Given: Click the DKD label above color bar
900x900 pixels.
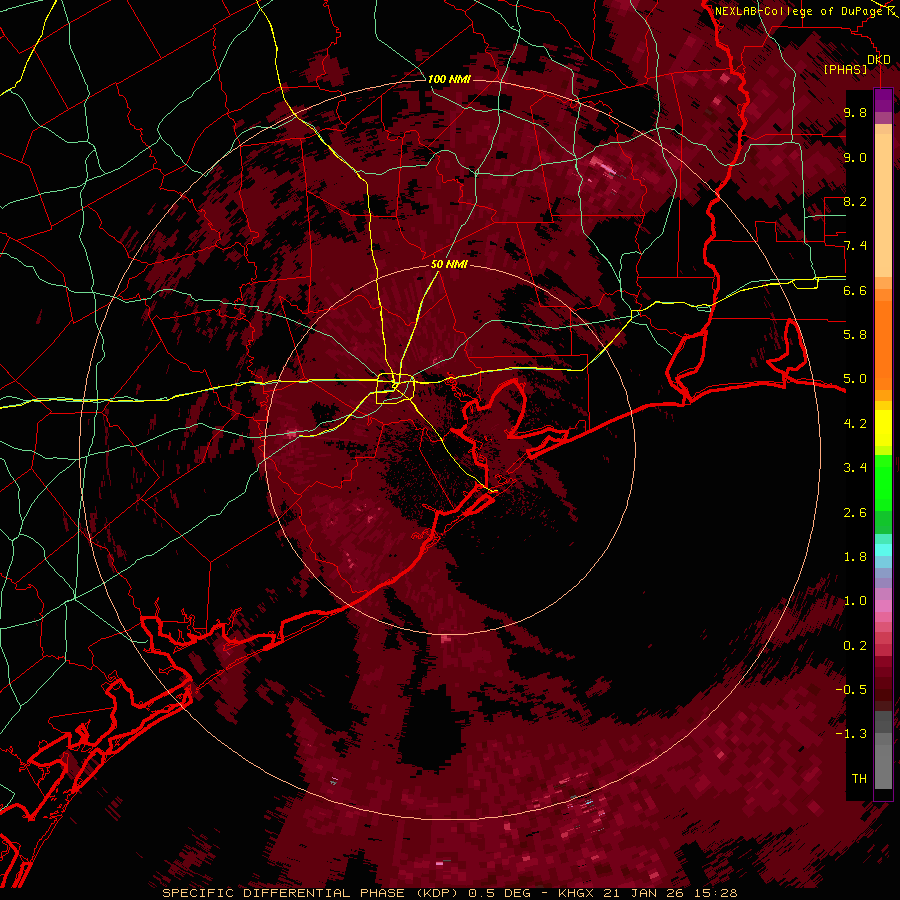Looking at the screenshot, I should click(879, 60).
